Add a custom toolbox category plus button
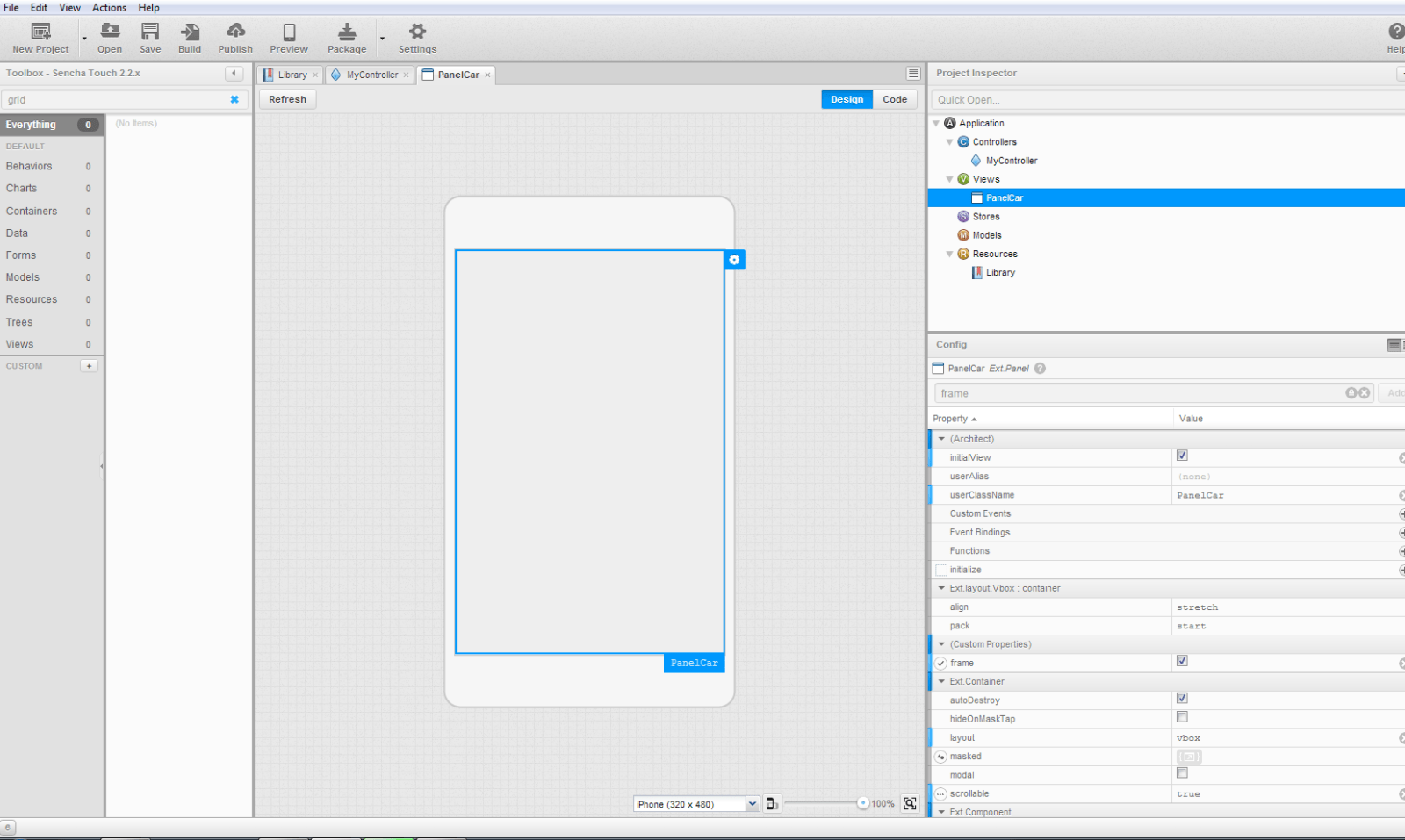The width and height of the screenshot is (1405, 840). click(x=89, y=366)
